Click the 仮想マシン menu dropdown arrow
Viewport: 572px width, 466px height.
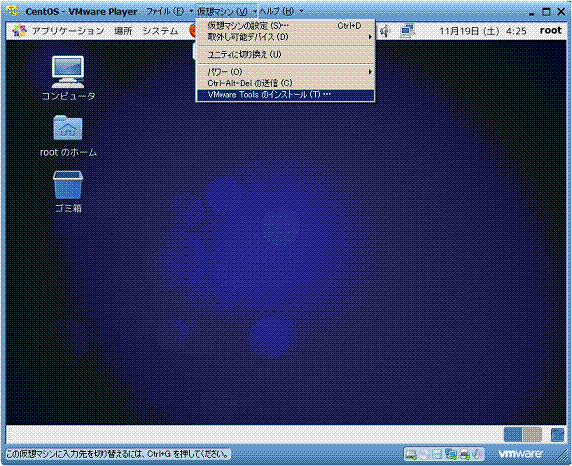click(x=254, y=12)
